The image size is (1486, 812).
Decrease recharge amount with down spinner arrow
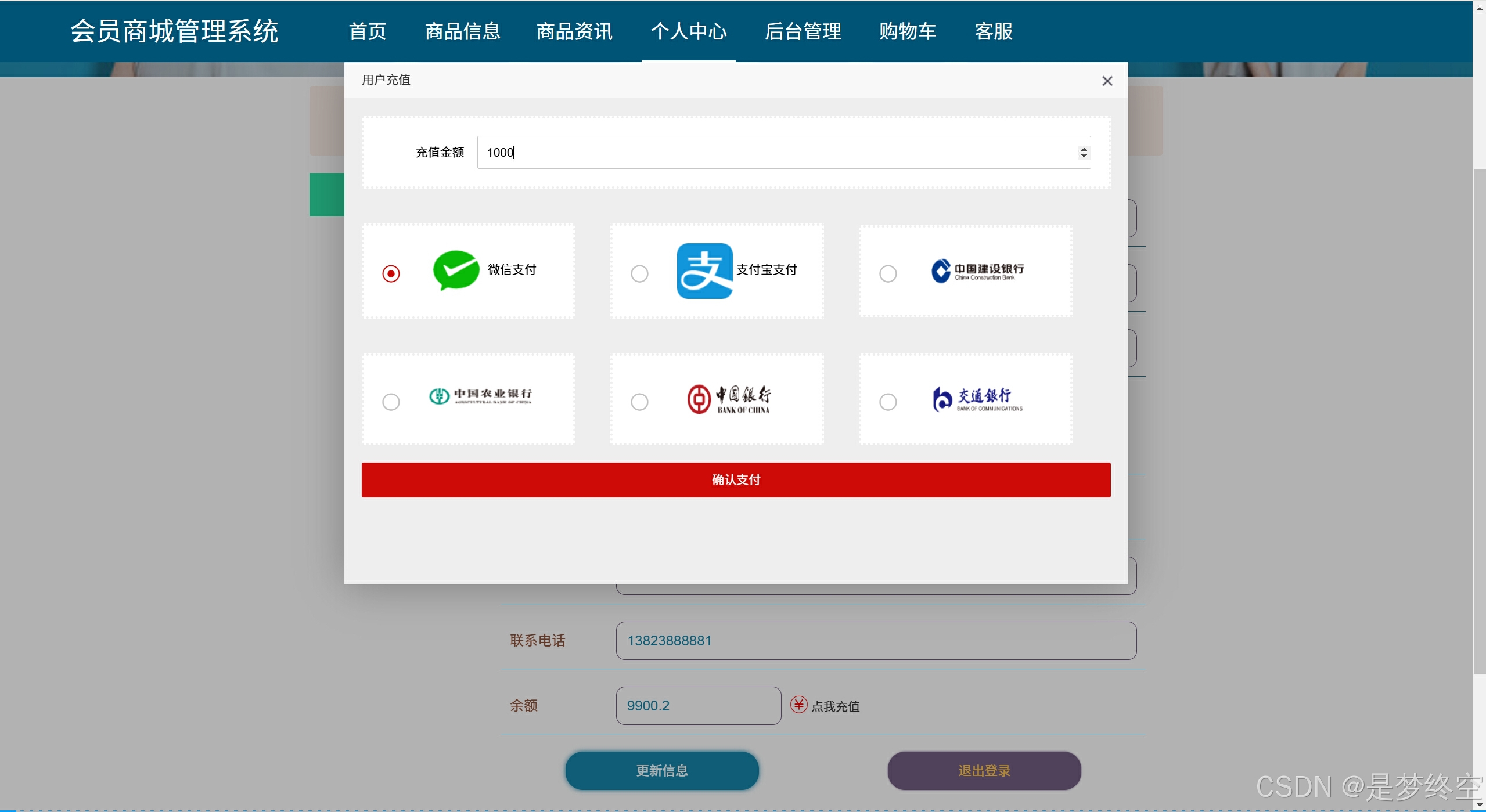[1084, 156]
